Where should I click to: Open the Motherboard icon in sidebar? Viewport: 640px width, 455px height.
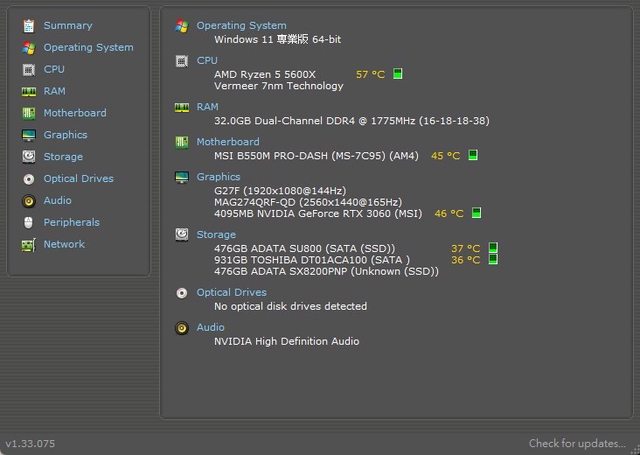tap(28, 113)
